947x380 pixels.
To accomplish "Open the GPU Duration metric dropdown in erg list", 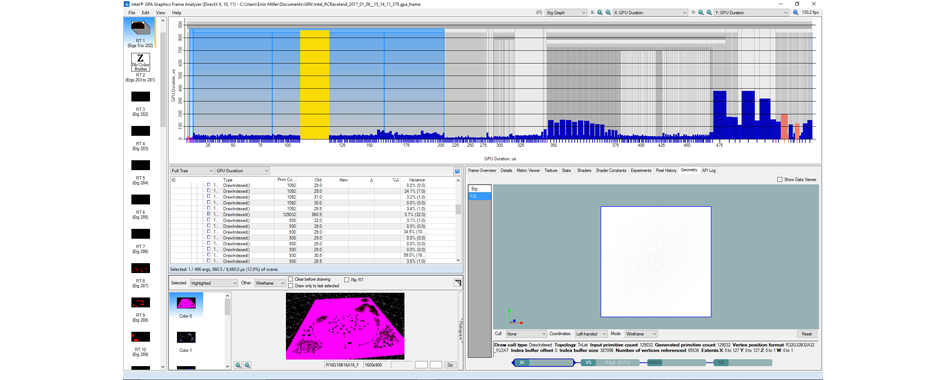I will (242, 171).
